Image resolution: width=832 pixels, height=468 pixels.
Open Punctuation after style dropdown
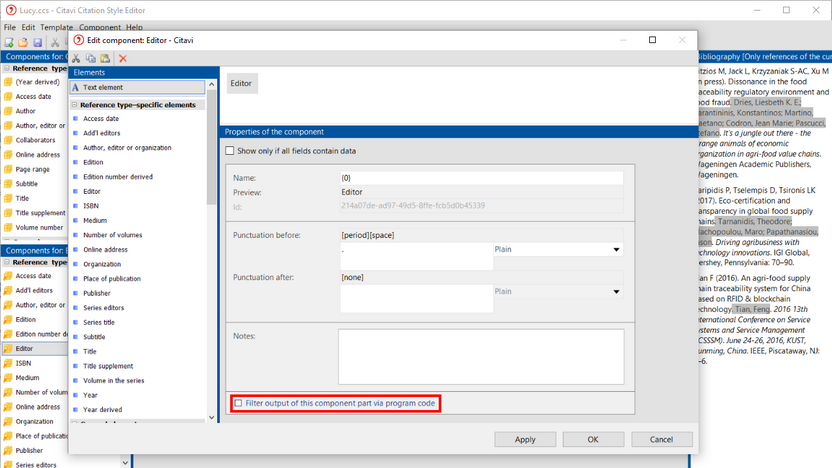(x=616, y=291)
